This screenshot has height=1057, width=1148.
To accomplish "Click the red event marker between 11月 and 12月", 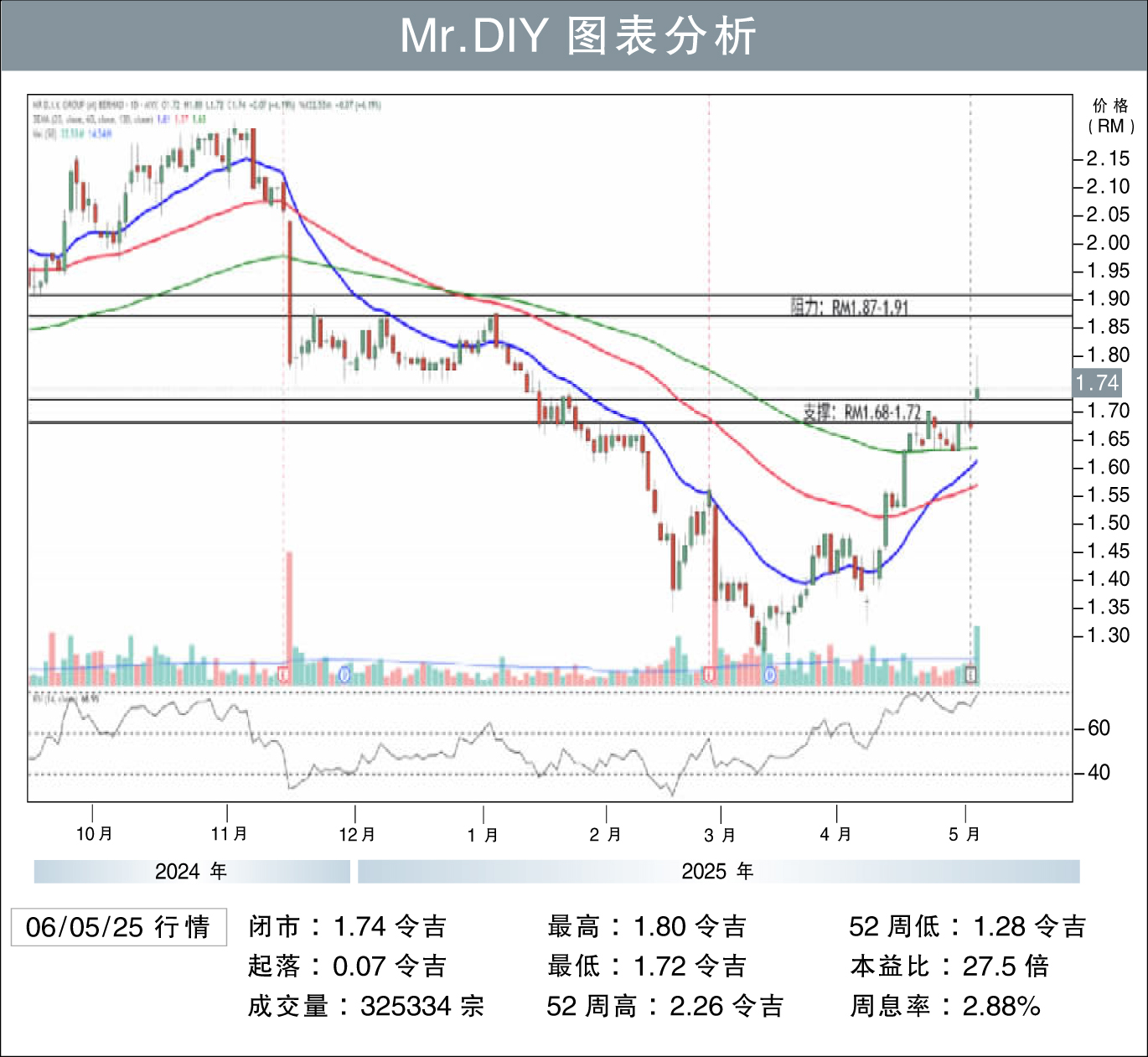I will point(284,674).
